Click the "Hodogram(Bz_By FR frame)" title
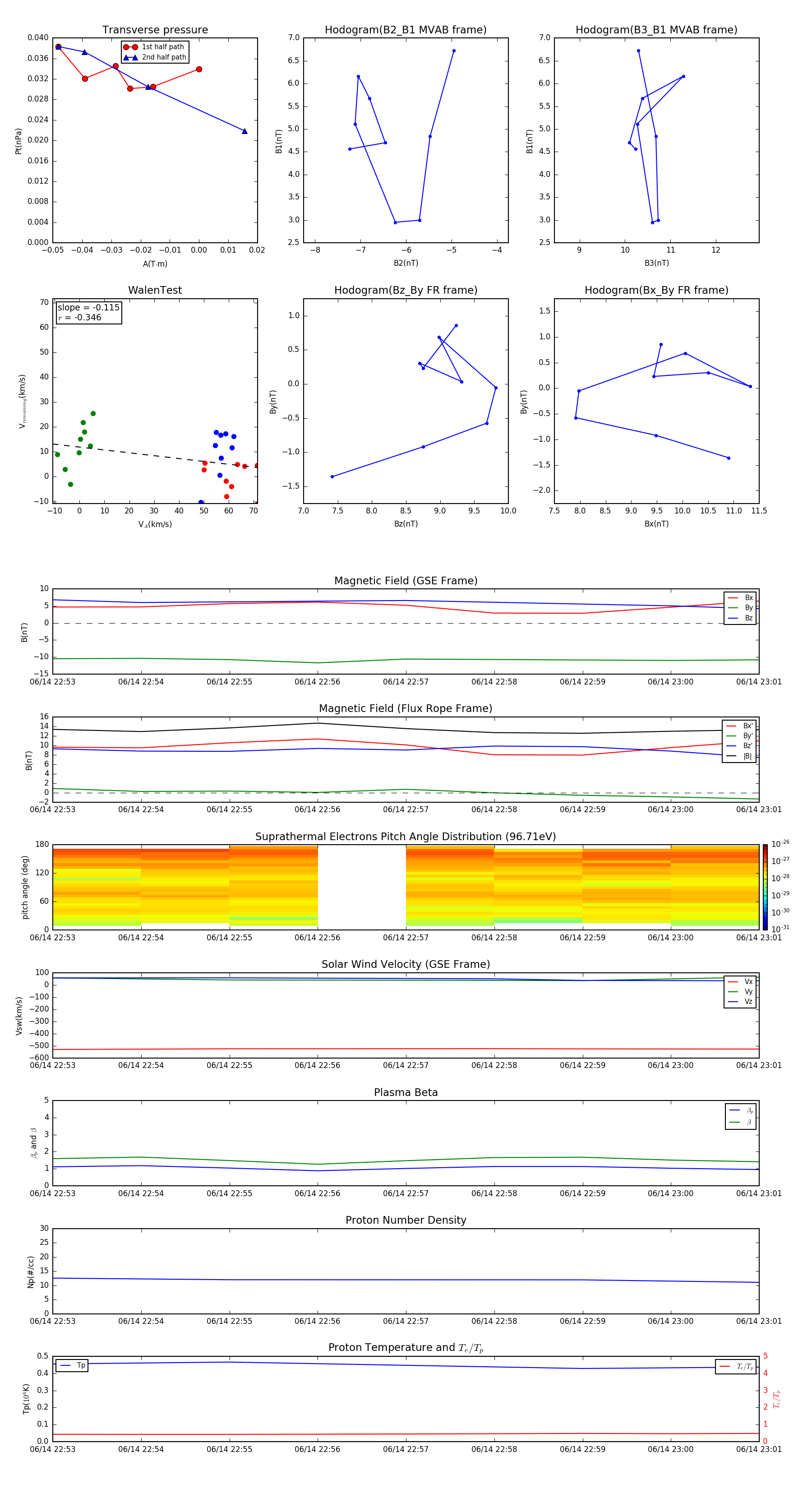Viewport: 812px width, 1489px height. point(406,290)
